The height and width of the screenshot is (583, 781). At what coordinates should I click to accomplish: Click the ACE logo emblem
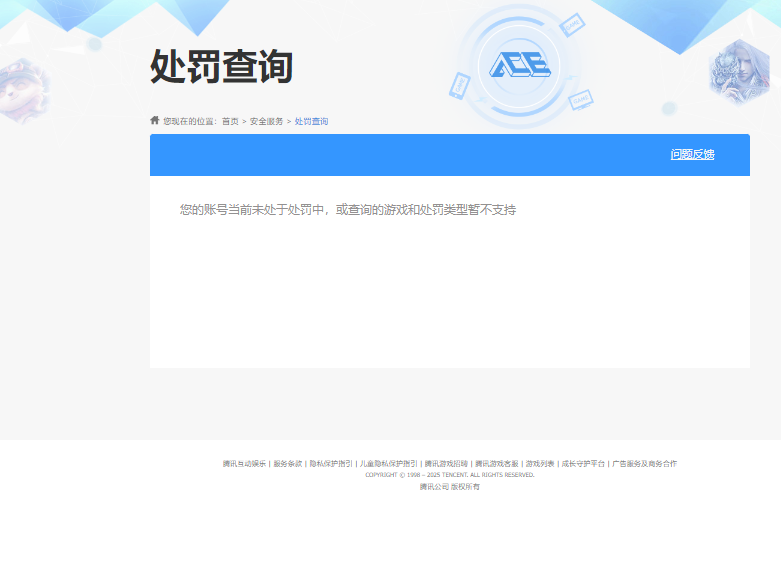(519, 66)
